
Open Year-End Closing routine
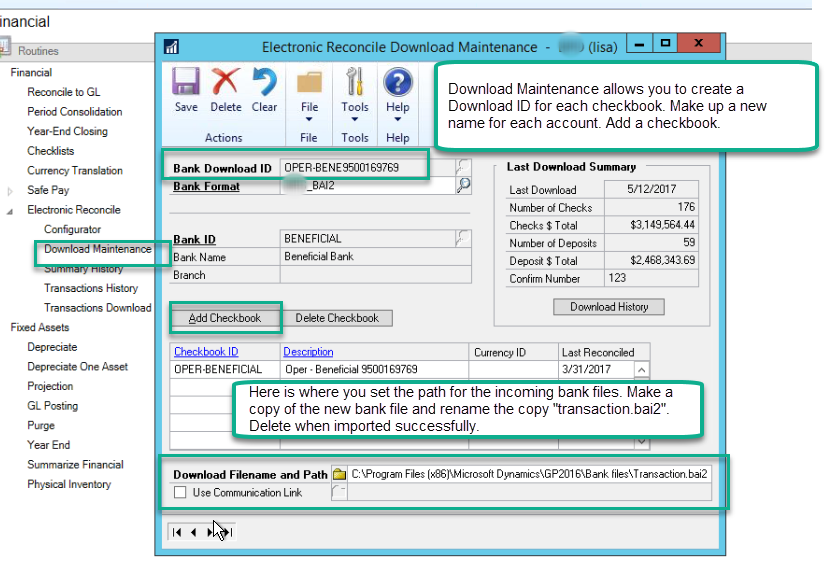tap(67, 131)
